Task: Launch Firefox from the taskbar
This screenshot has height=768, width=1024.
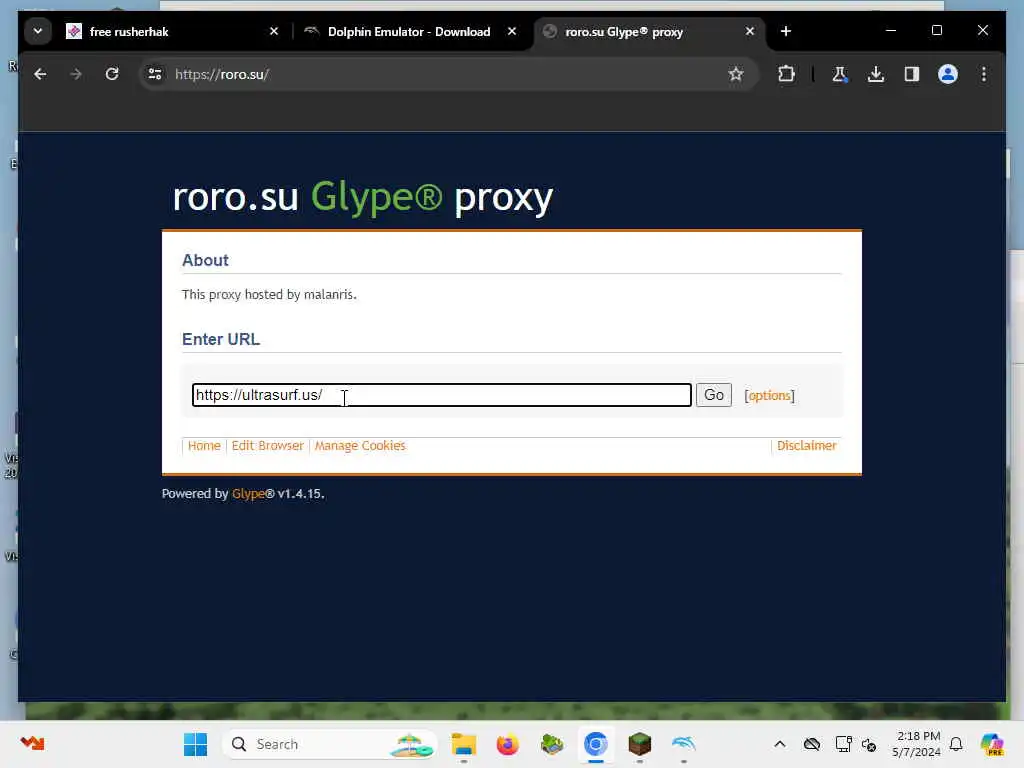Action: tap(507, 744)
